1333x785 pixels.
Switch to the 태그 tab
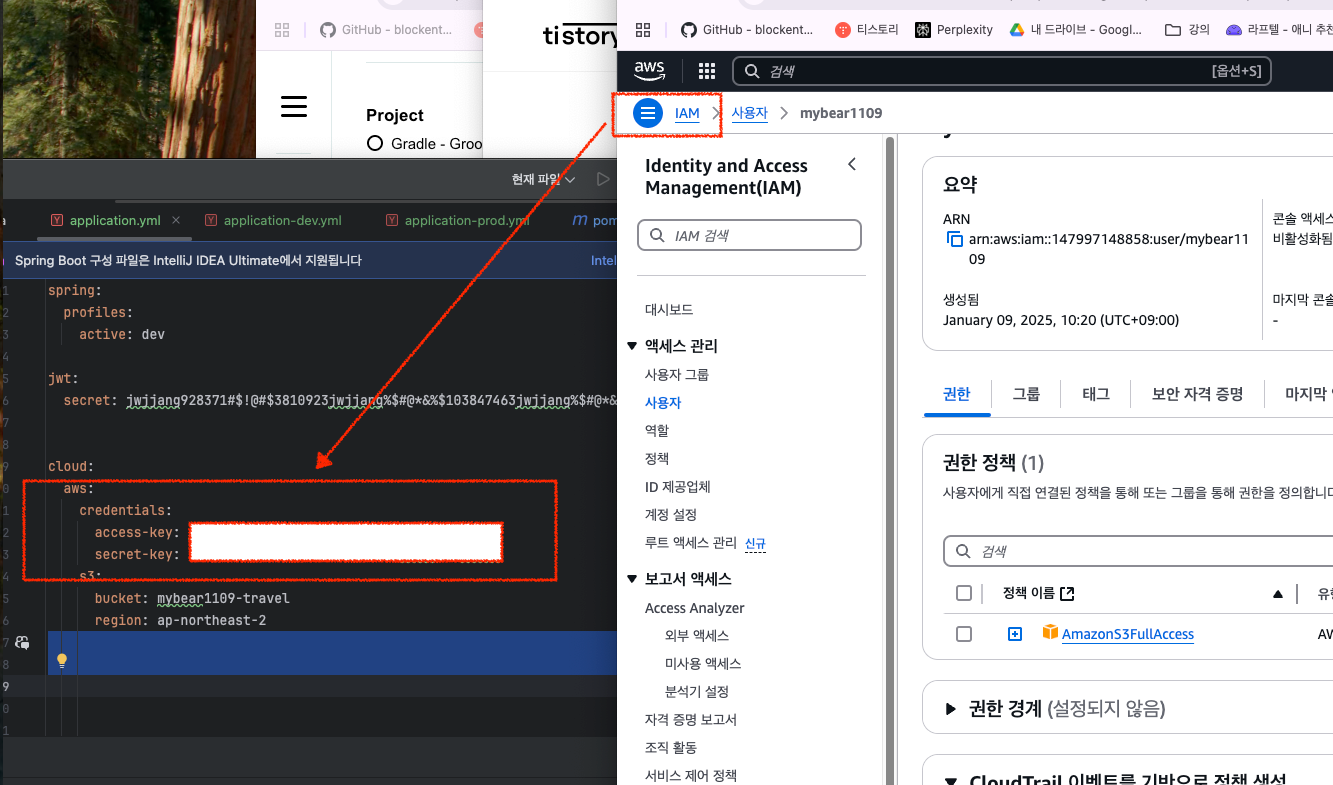tap(1096, 394)
